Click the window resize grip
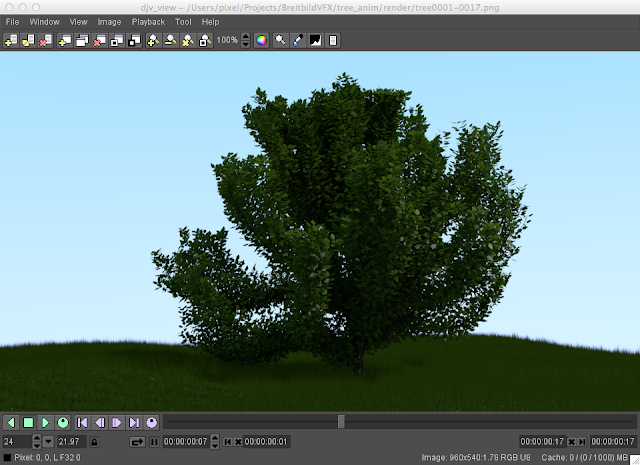Screen dimensions: 640x465 click(635, 460)
